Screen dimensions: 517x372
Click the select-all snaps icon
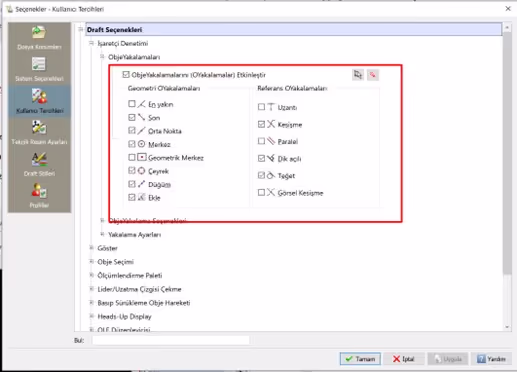pos(358,75)
